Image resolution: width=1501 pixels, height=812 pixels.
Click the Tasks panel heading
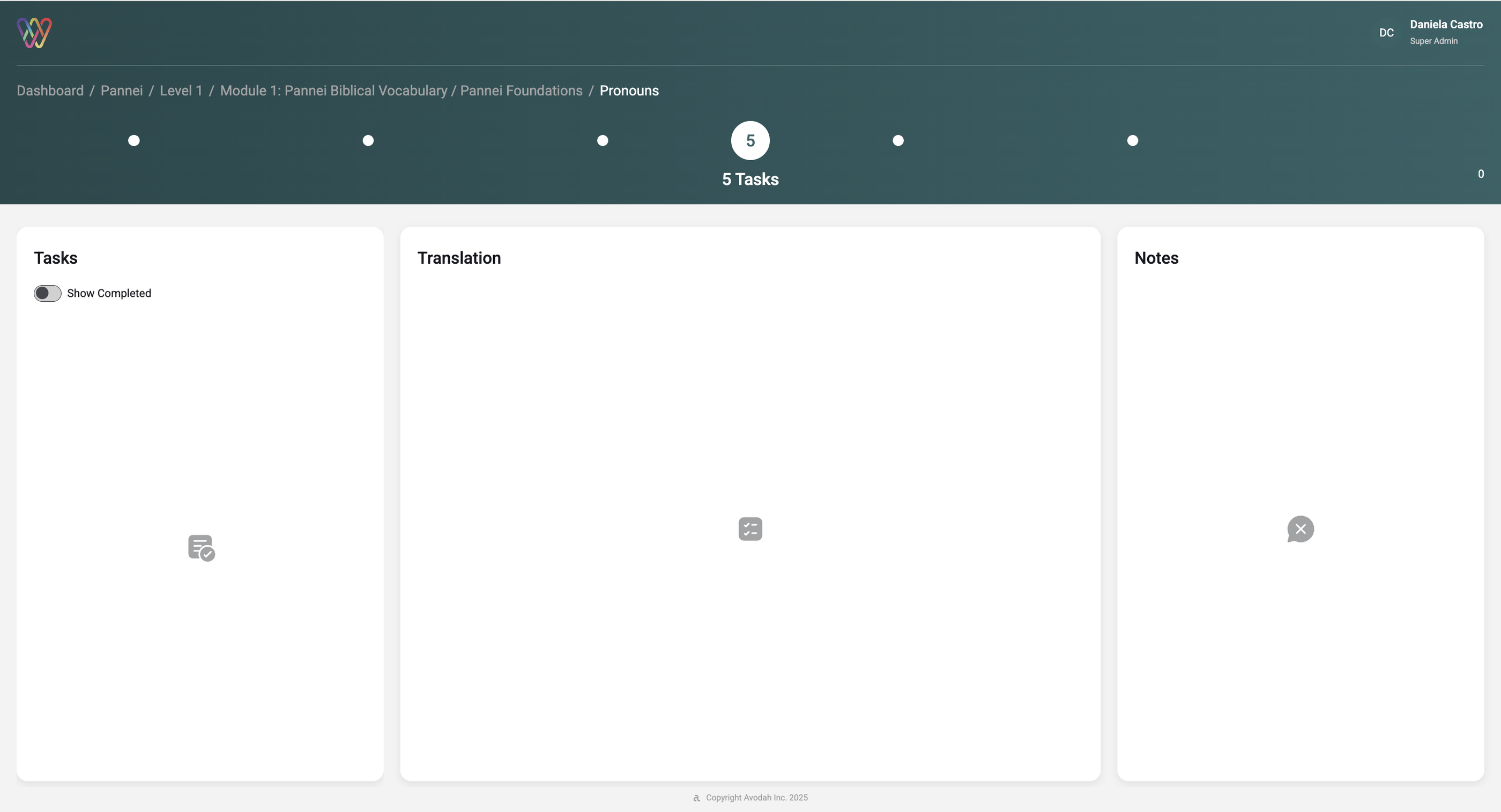point(55,258)
